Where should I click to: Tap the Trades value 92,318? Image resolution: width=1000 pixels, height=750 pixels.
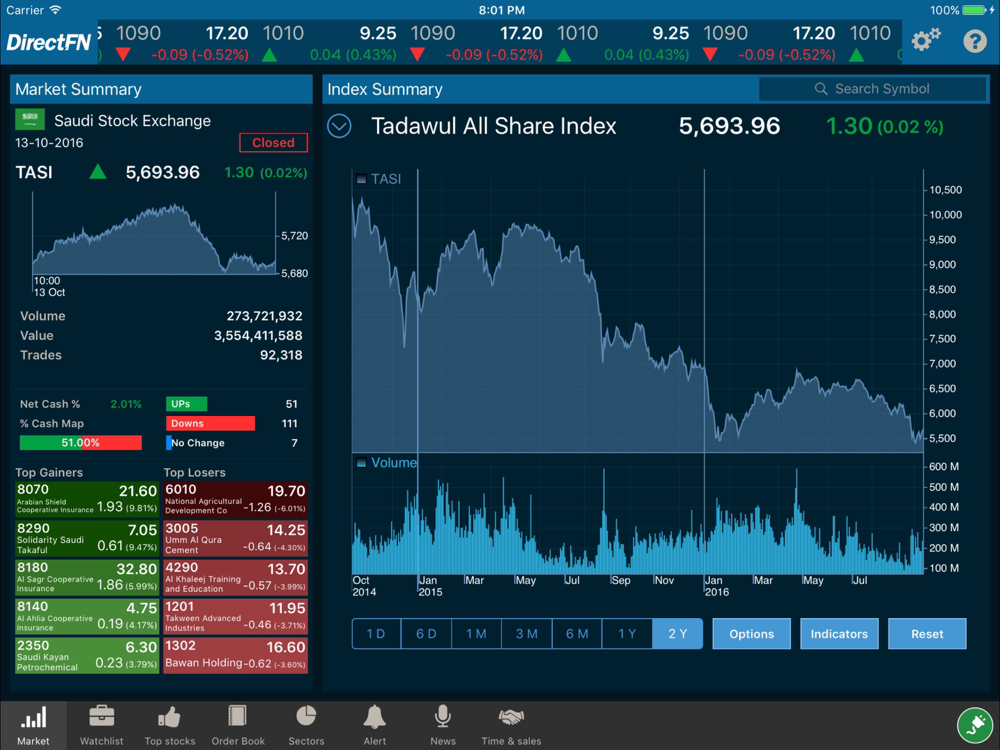coord(281,355)
